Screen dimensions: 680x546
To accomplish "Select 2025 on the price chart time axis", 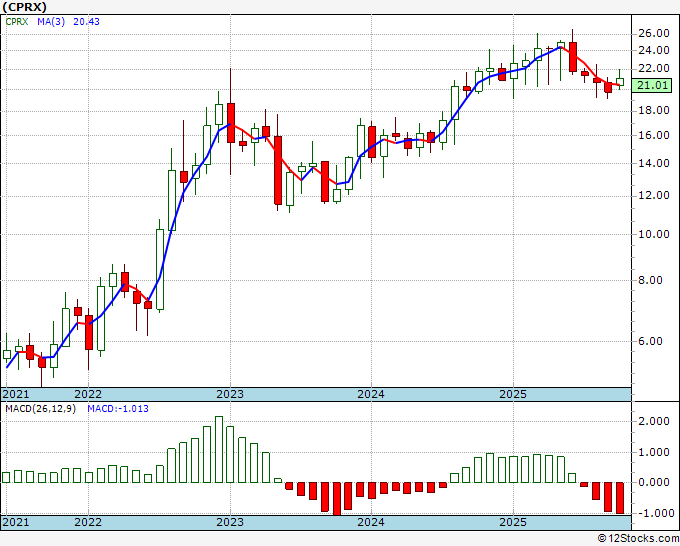I will coord(513,394).
